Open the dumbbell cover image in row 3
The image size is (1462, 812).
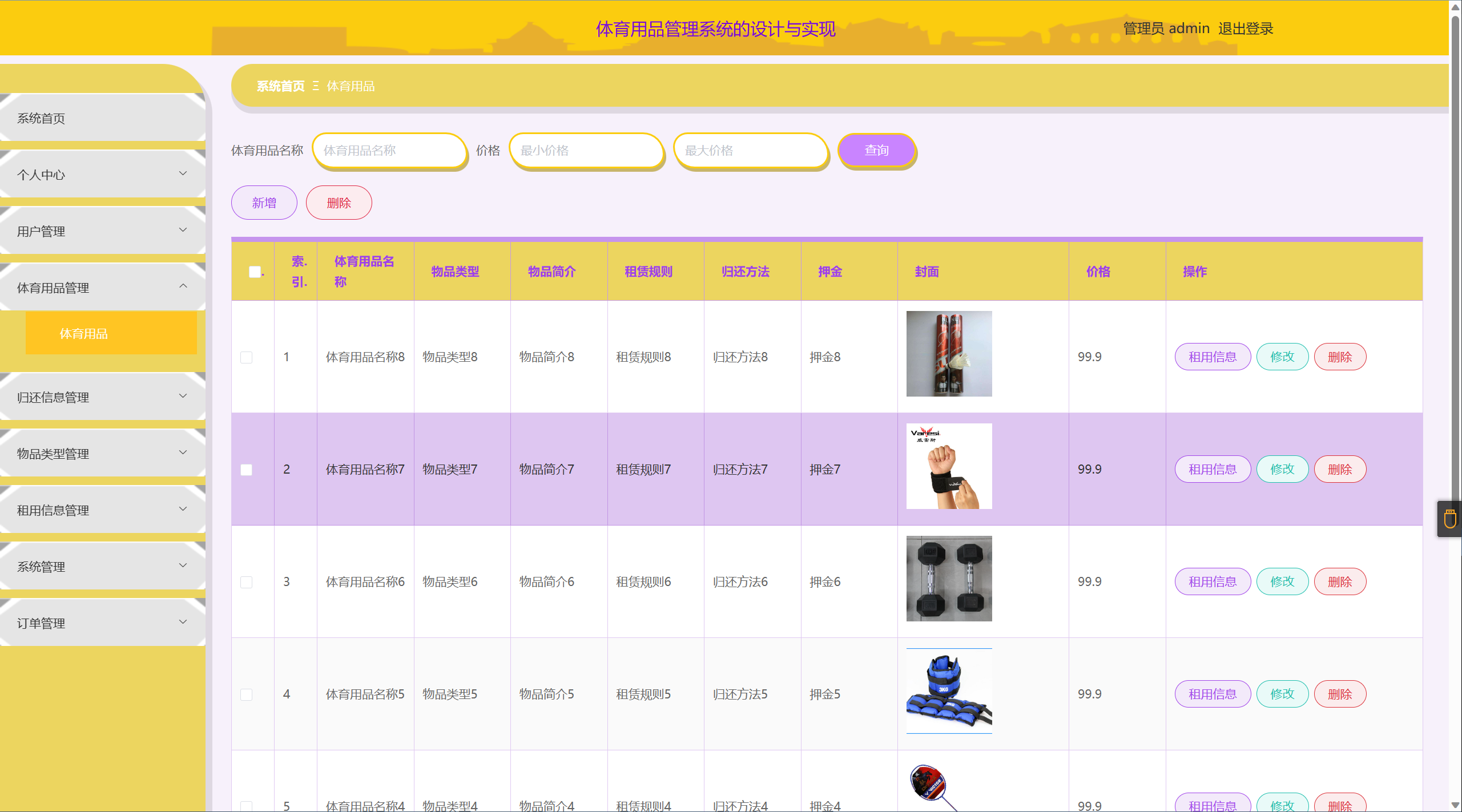[948, 579]
